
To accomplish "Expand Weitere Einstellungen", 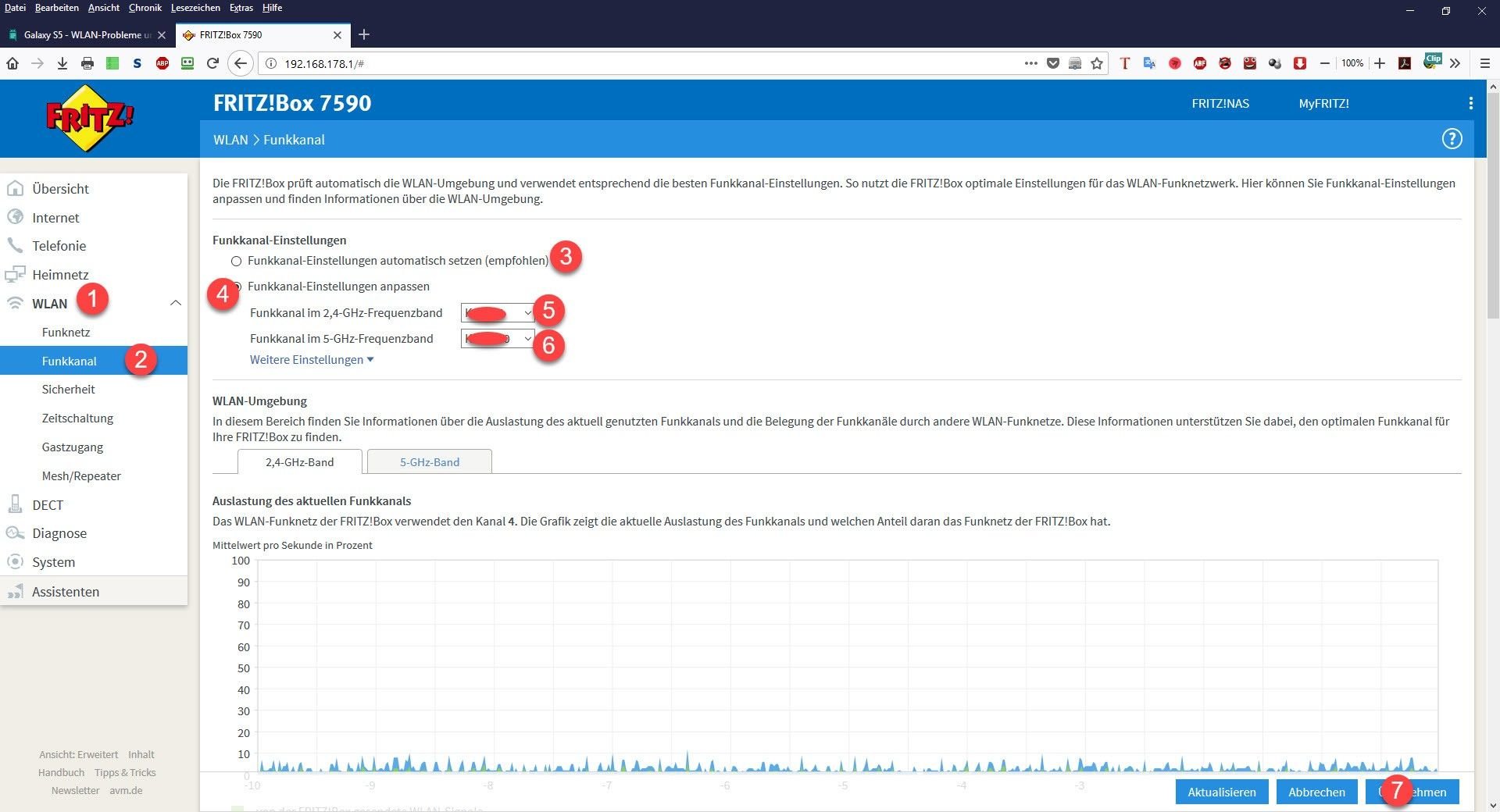I will pyautogui.click(x=312, y=360).
